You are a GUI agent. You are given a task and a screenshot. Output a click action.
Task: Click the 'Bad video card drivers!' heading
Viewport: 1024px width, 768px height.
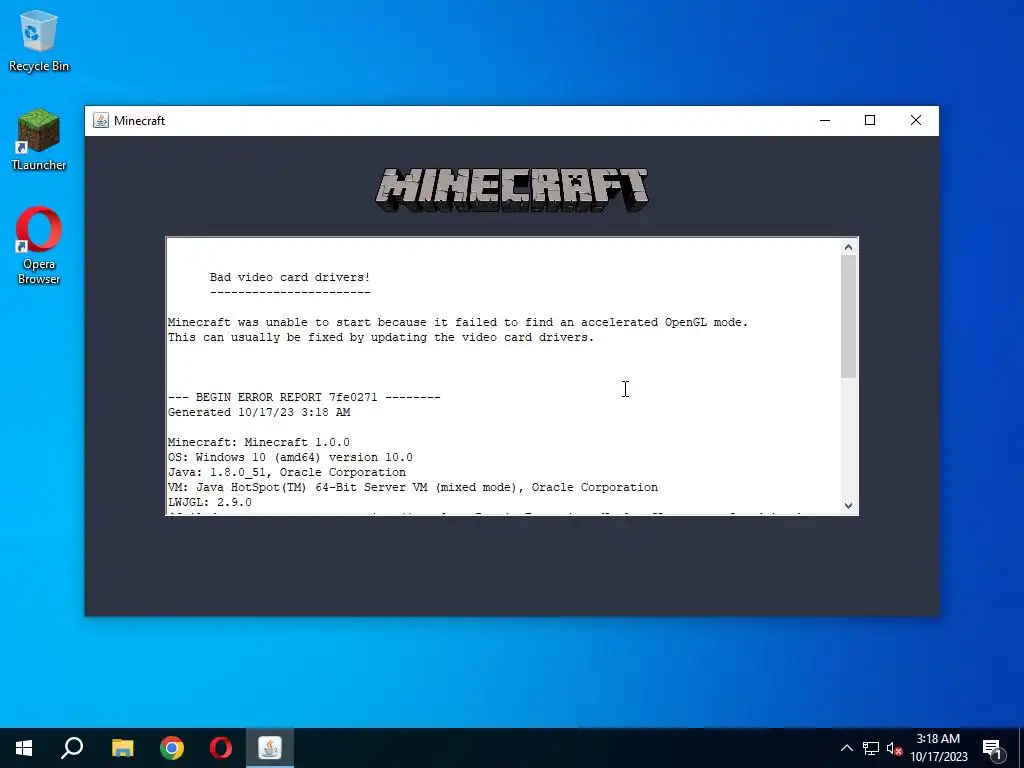click(290, 277)
